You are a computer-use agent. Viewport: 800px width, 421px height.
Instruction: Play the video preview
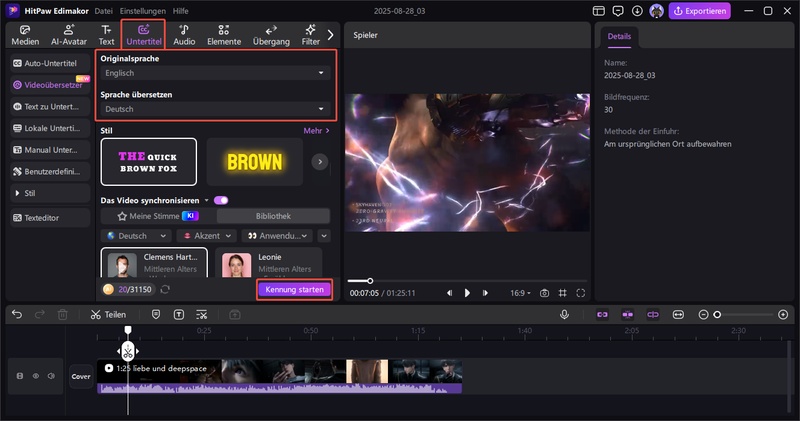click(467, 293)
